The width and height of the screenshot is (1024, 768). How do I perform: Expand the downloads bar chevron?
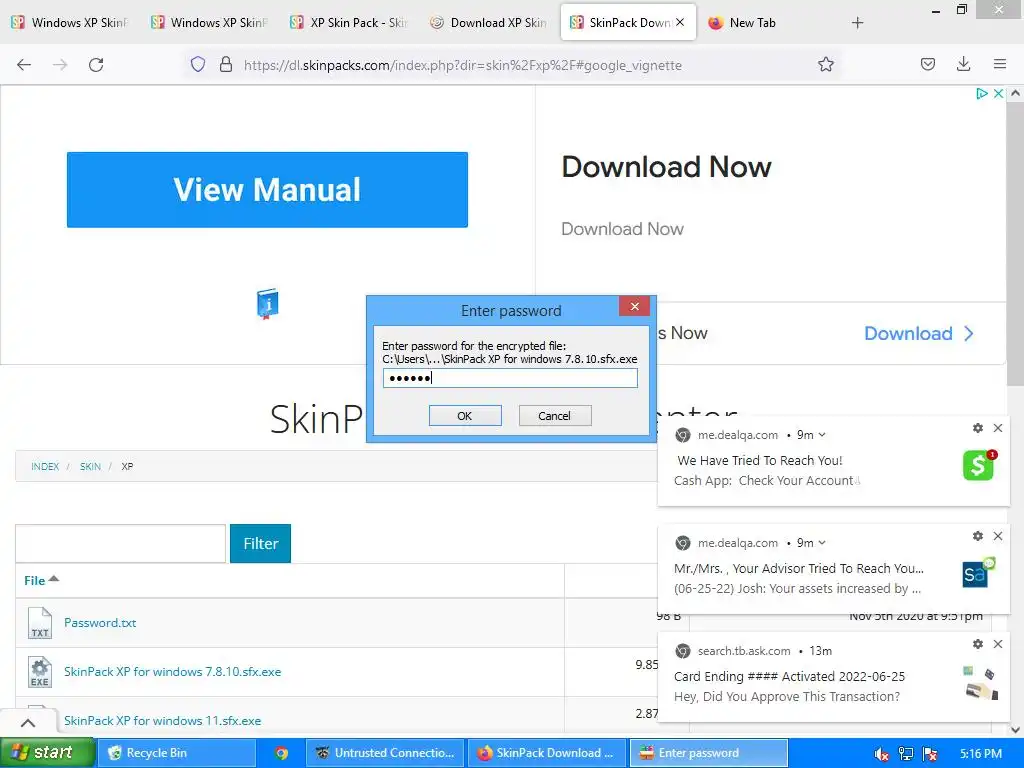pos(27,722)
